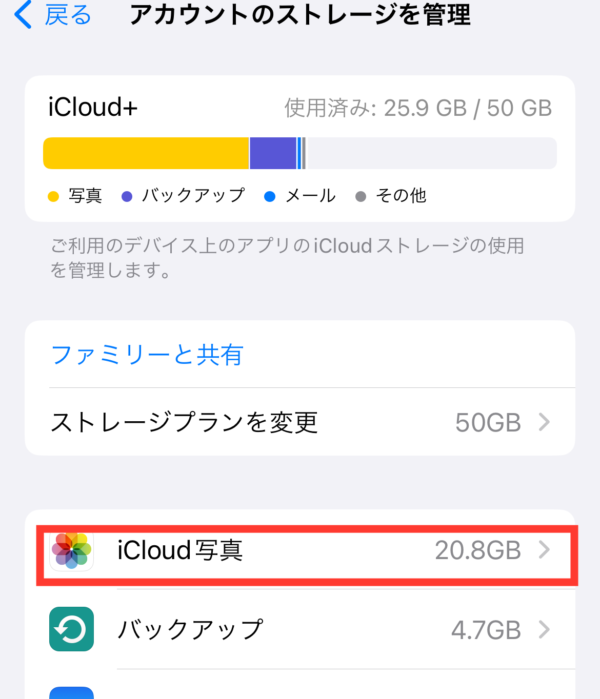
Task: Tap the gray その他 legend dot
Action: pos(361,197)
